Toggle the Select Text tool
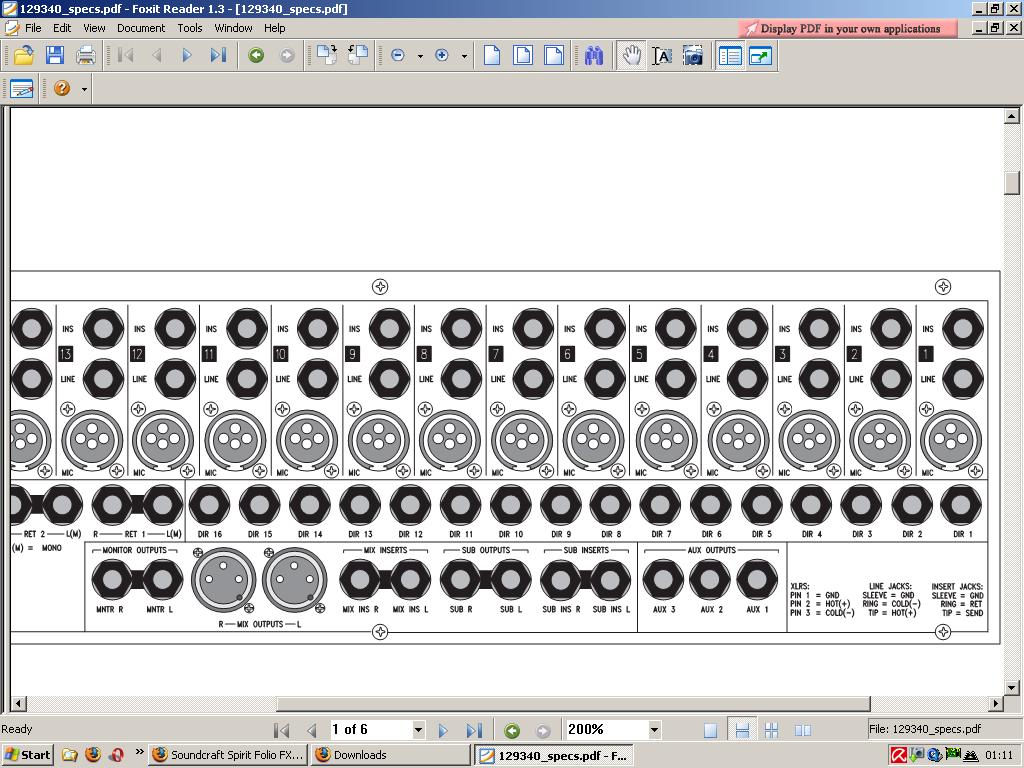The height and width of the screenshot is (768, 1024). 662,56
